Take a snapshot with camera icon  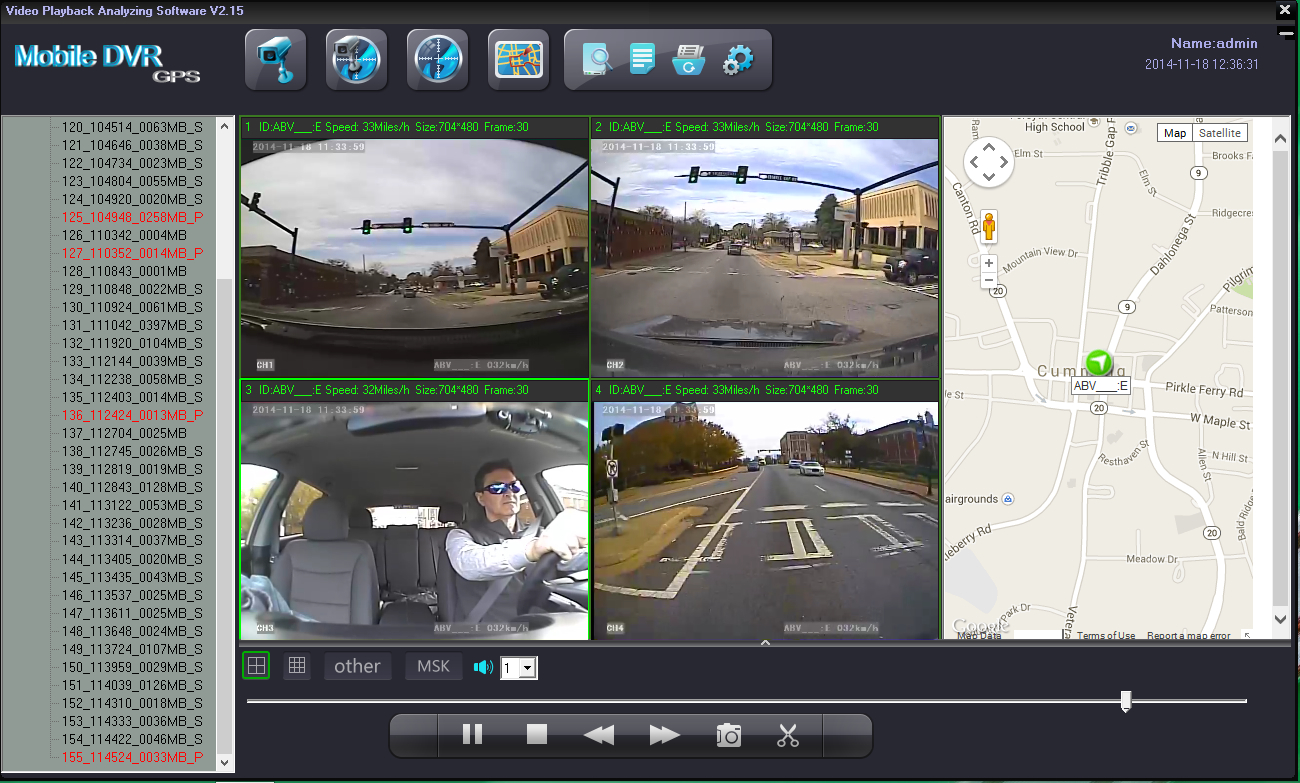(729, 735)
